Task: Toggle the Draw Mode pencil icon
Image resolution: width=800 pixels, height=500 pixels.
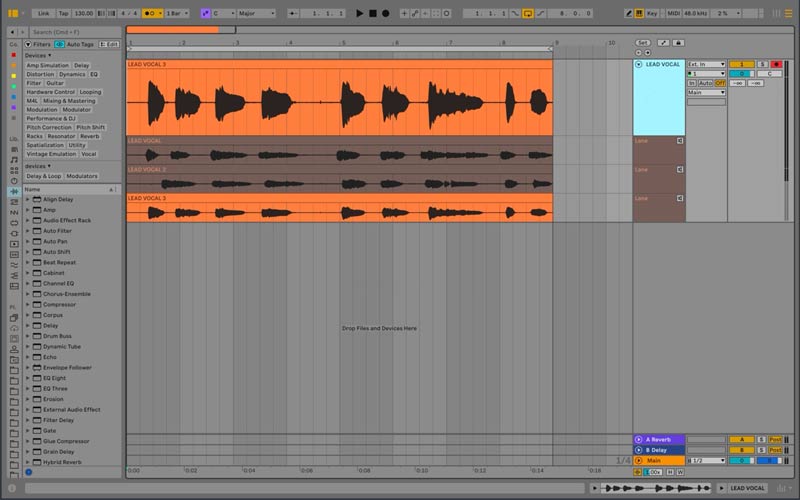Action: click(629, 13)
